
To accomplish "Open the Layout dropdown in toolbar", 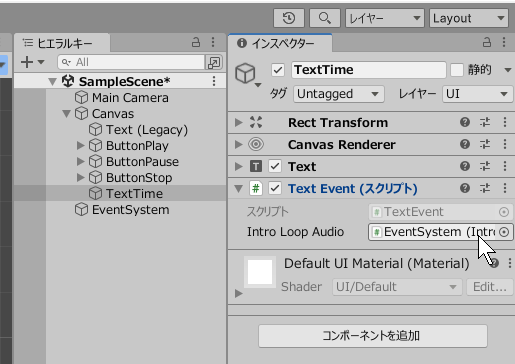I will pos(469,18).
